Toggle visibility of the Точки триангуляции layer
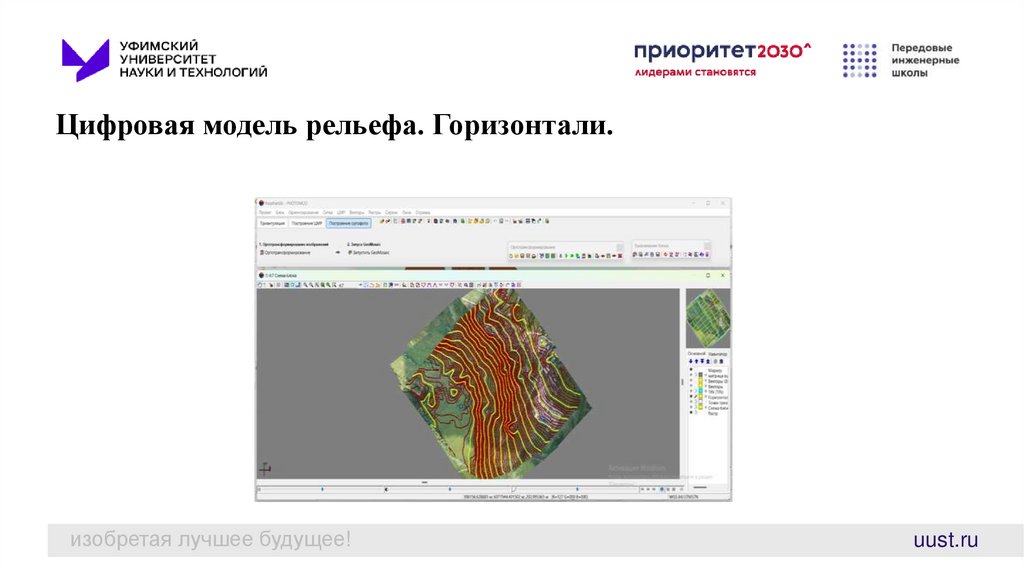This screenshot has height=574, width=1024. [x=691, y=402]
